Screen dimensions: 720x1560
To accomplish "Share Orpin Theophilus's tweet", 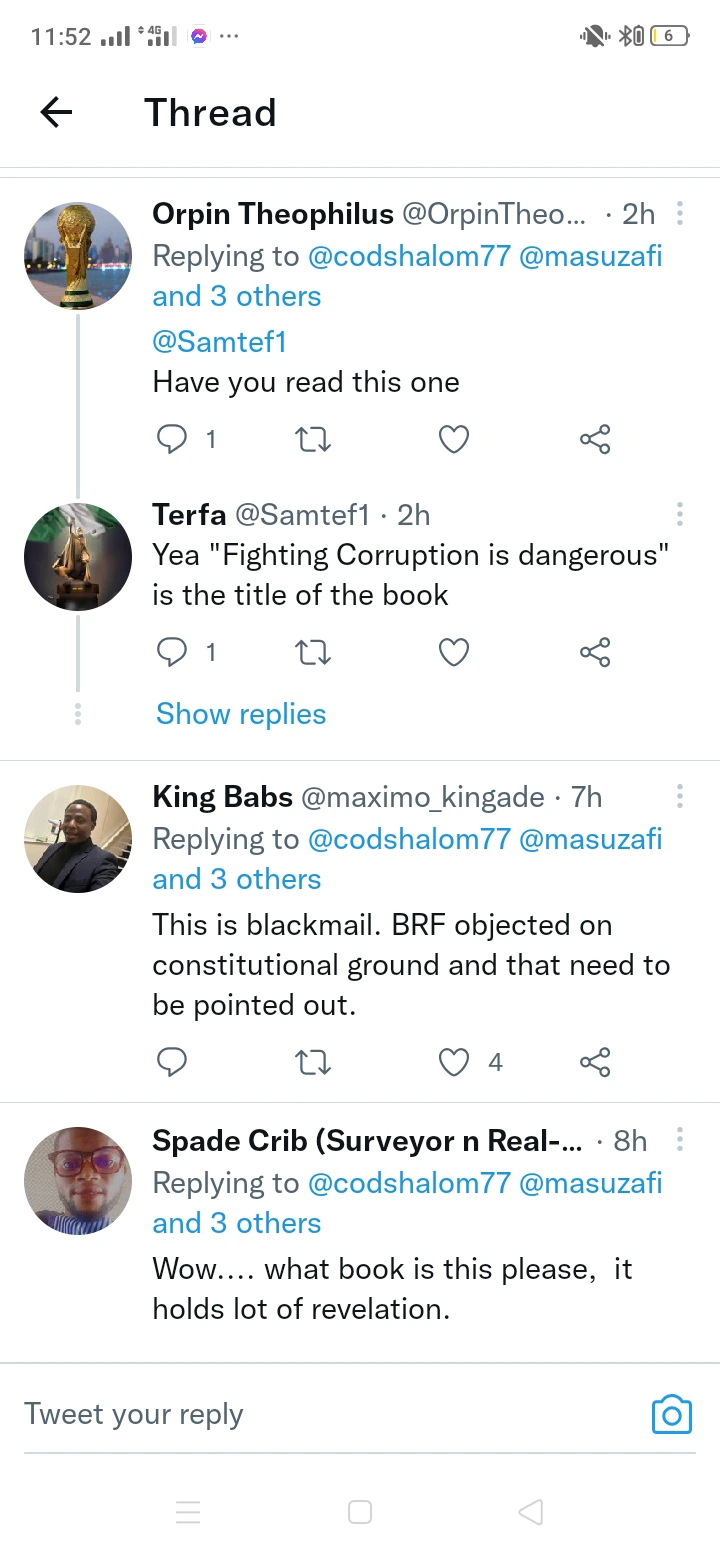I will click(x=595, y=439).
